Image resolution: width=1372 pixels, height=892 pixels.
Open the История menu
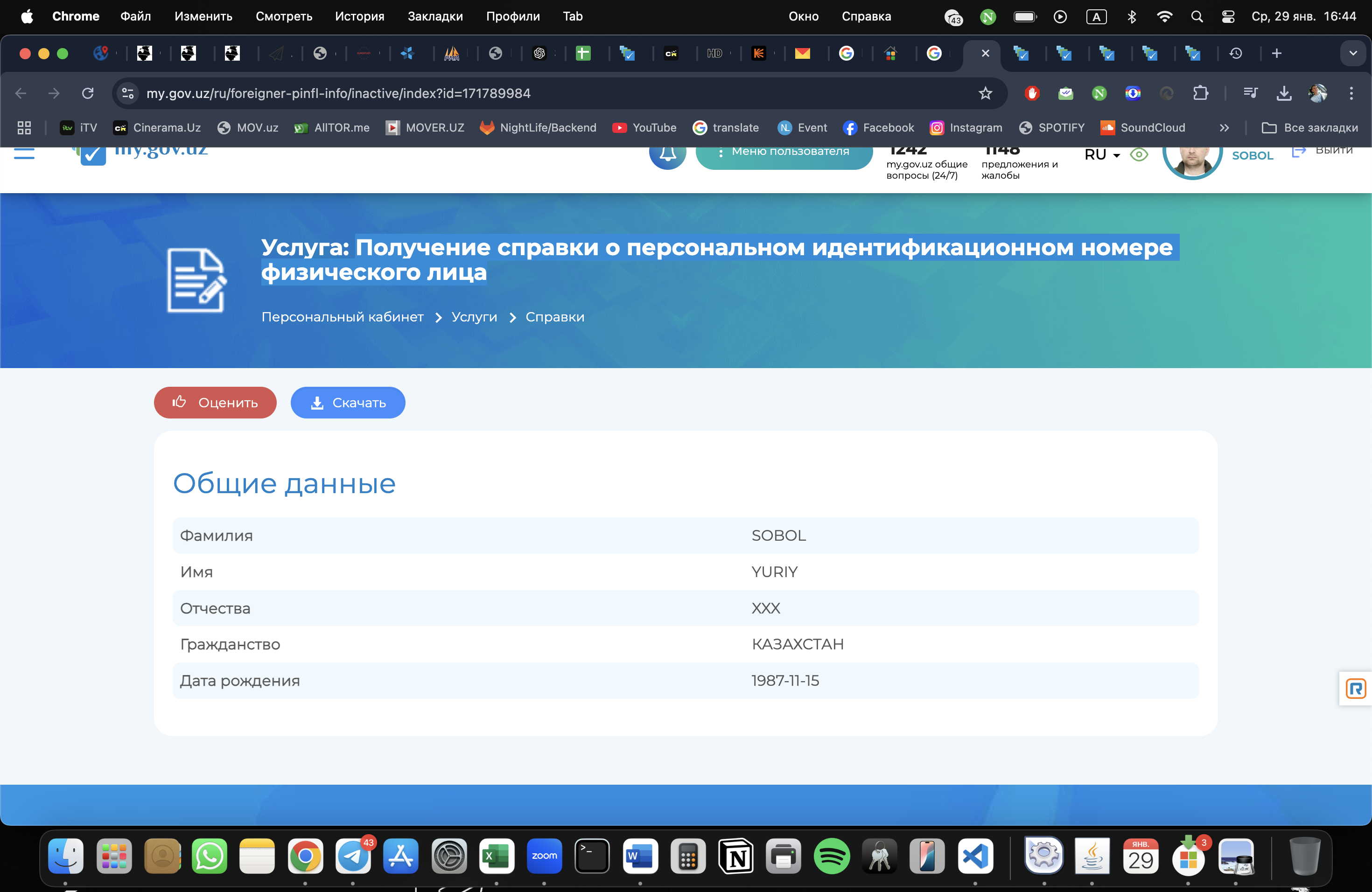pos(359,17)
